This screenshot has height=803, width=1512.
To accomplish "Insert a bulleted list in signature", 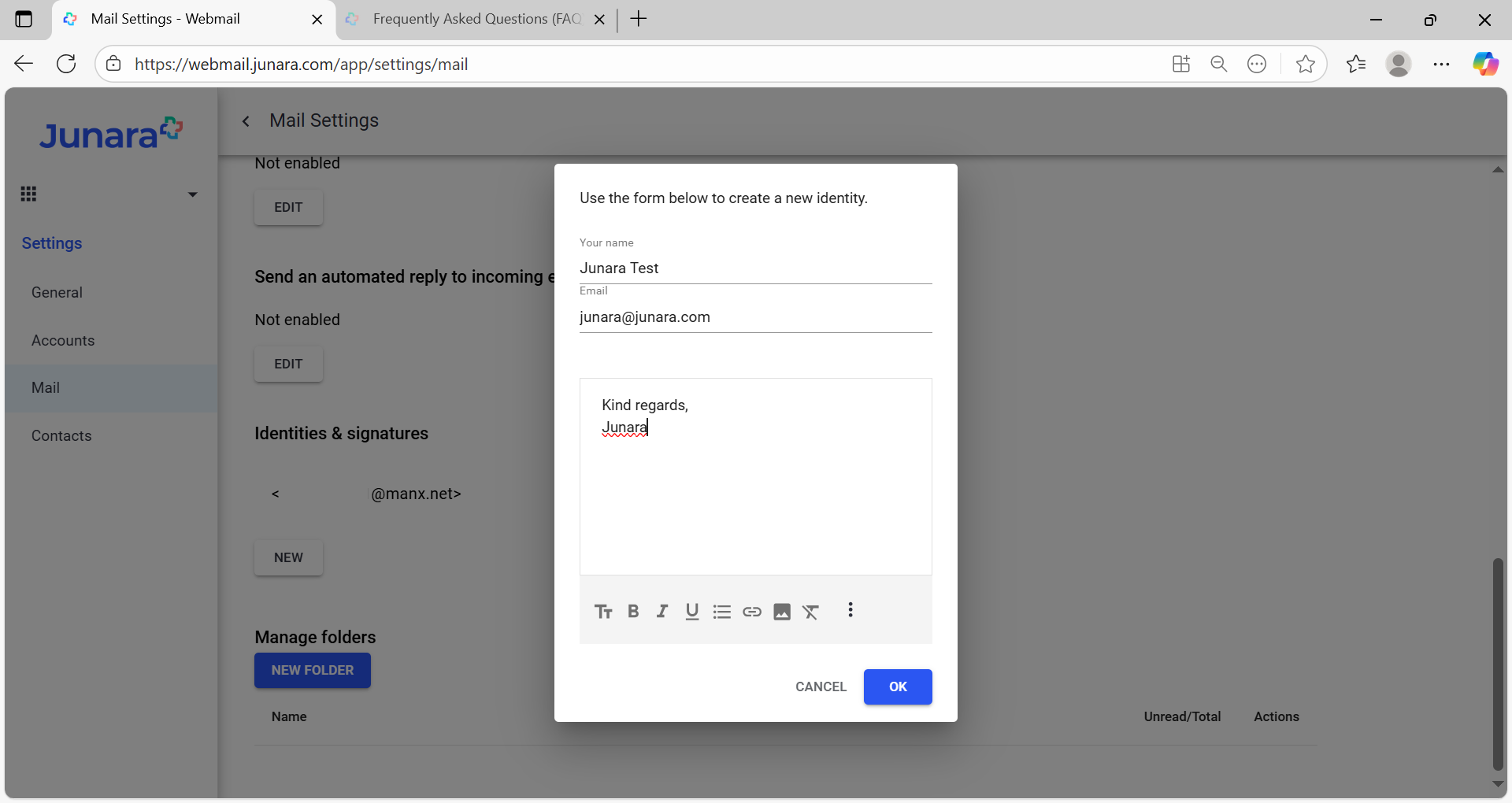I will [722, 612].
